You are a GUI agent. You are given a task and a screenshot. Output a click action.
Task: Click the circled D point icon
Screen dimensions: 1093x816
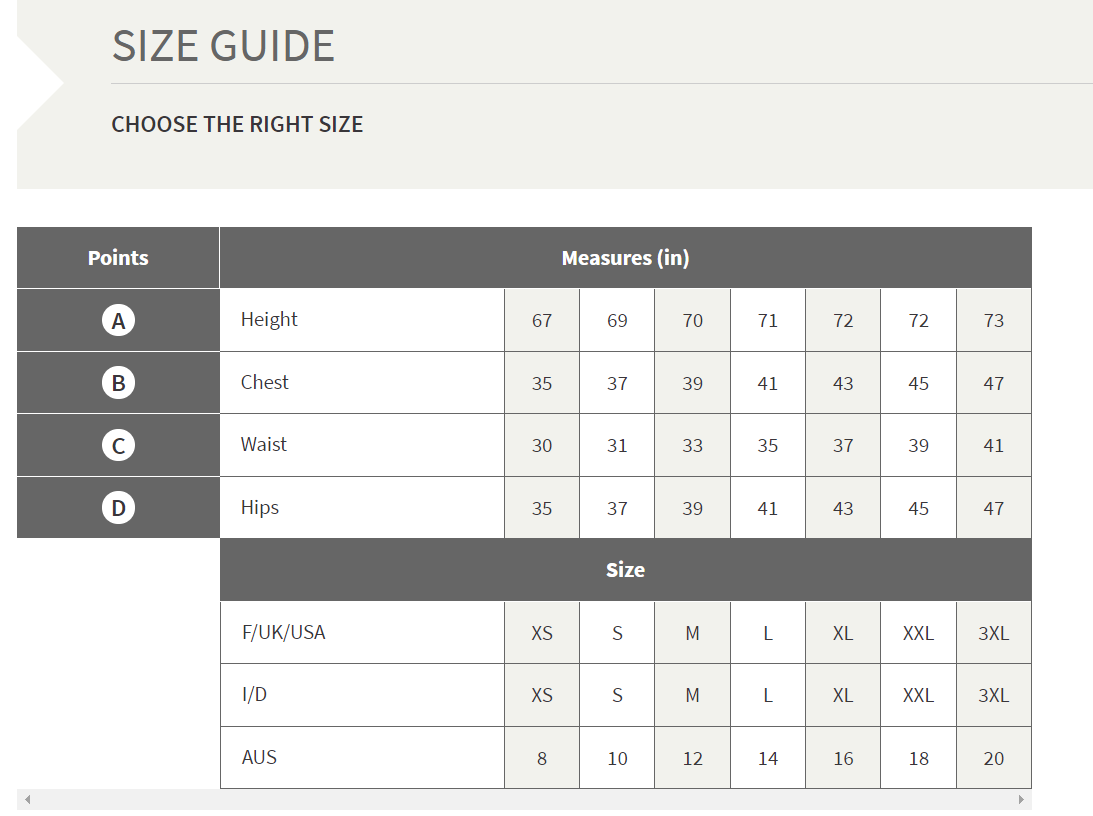[x=119, y=507]
